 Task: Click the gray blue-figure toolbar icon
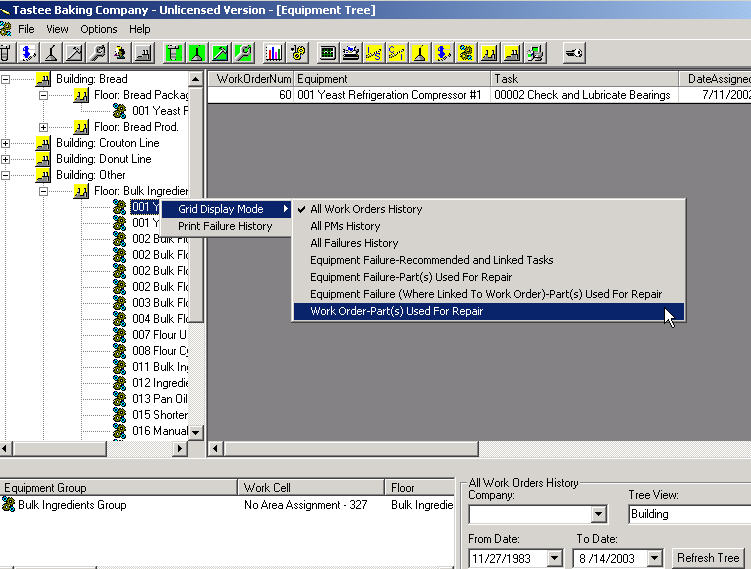28,53
